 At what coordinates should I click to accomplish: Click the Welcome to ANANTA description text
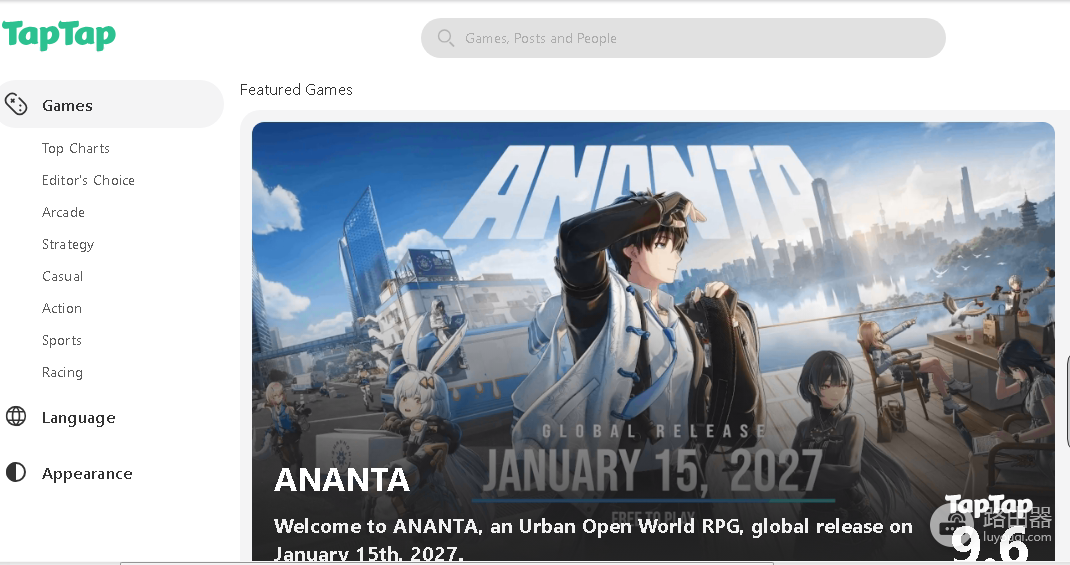pyautogui.click(x=593, y=538)
